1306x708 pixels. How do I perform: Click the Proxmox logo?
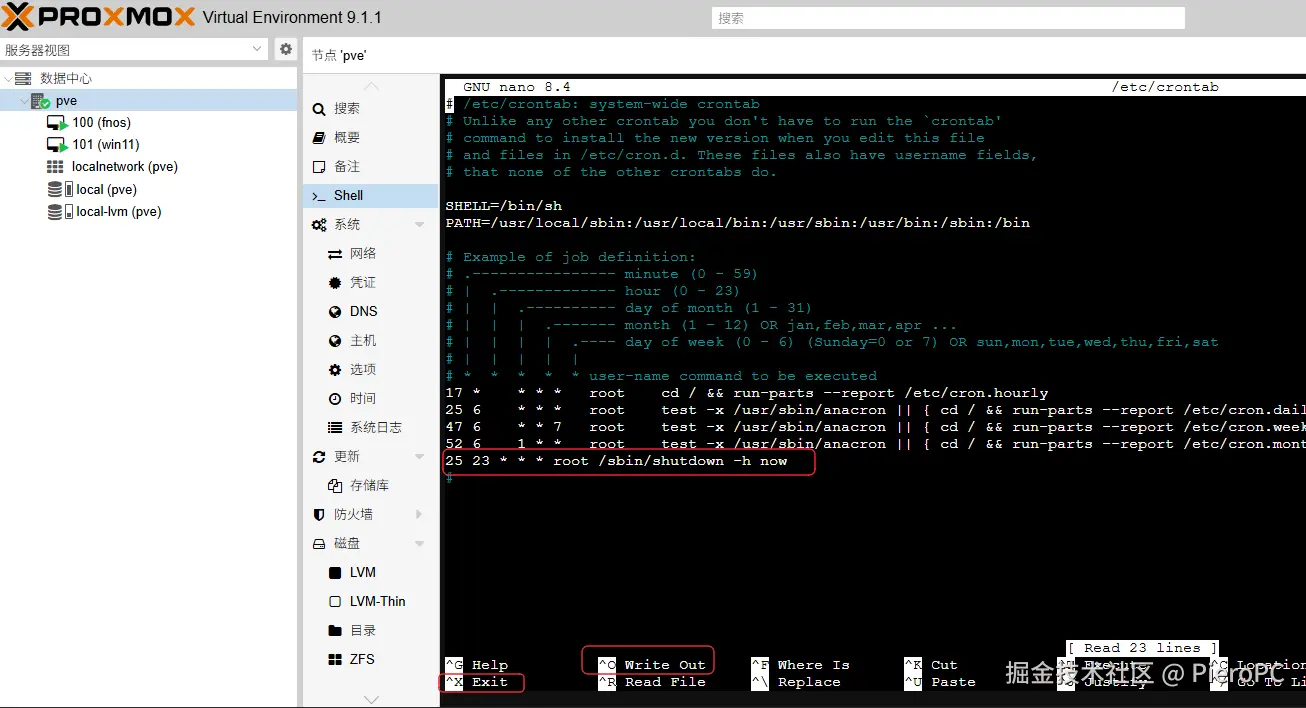click(x=100, y=16)
